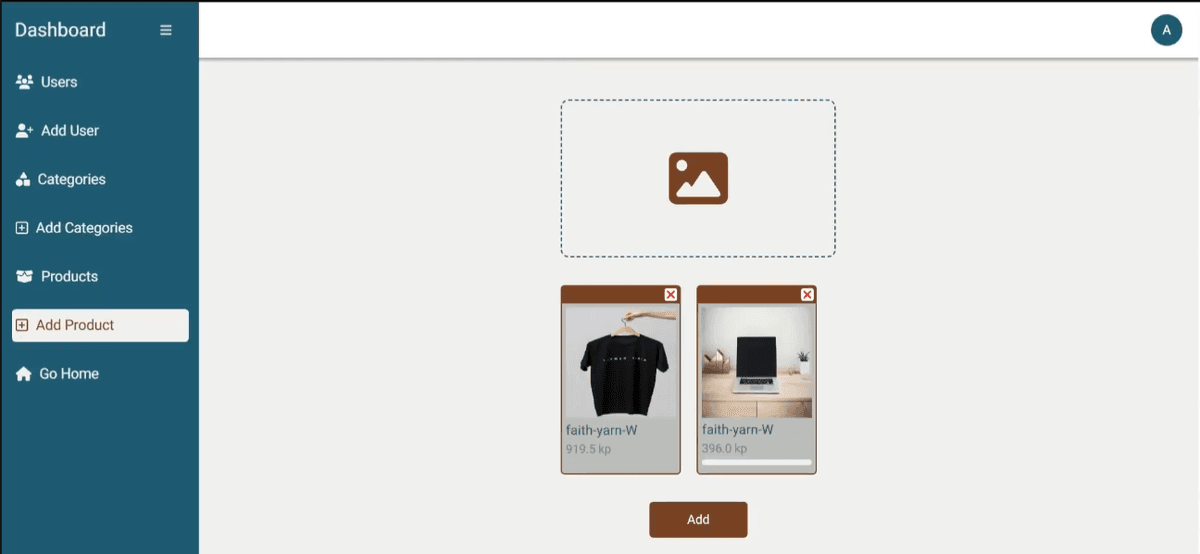Click the brown Add button
Viewport: 1200px width, 554px height.
698,519
